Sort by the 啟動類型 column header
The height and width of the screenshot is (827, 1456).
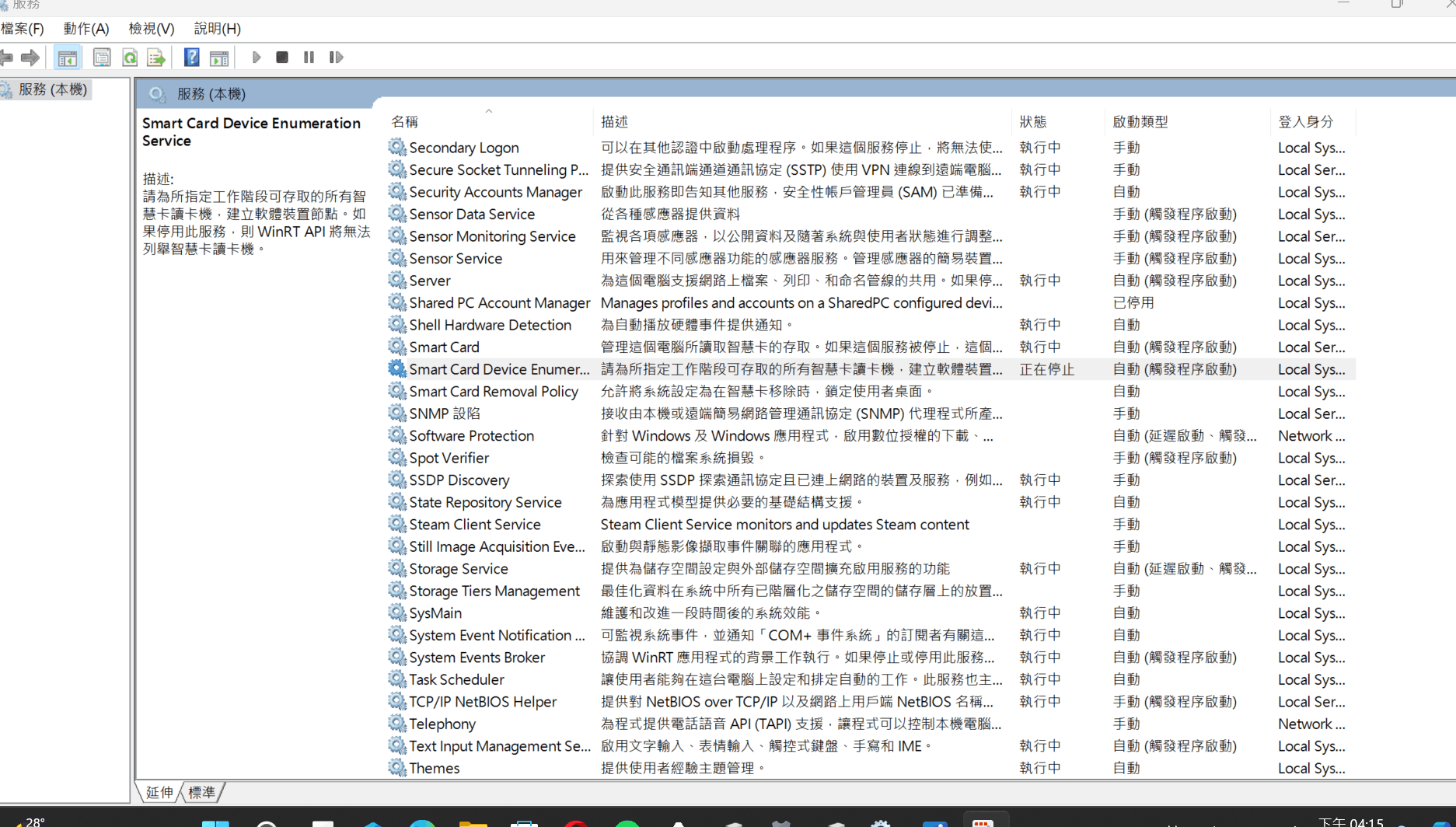click(1188, 121)
